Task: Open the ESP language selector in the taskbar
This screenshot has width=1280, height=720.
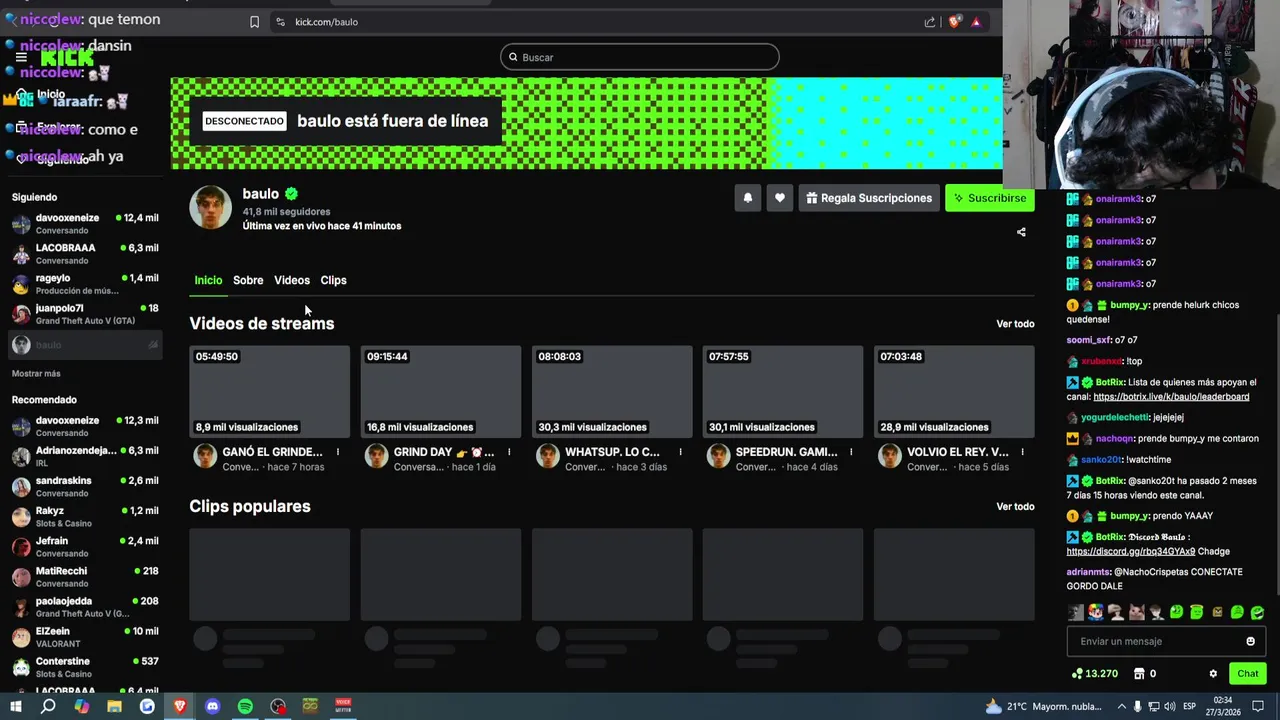Action: pyautogui.click(x=1190, y=706)
